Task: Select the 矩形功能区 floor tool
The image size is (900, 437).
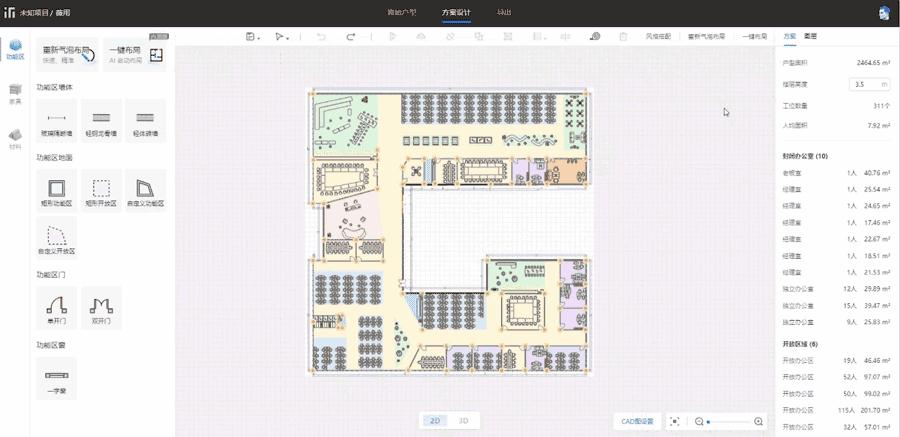Action: pos(56,191)
